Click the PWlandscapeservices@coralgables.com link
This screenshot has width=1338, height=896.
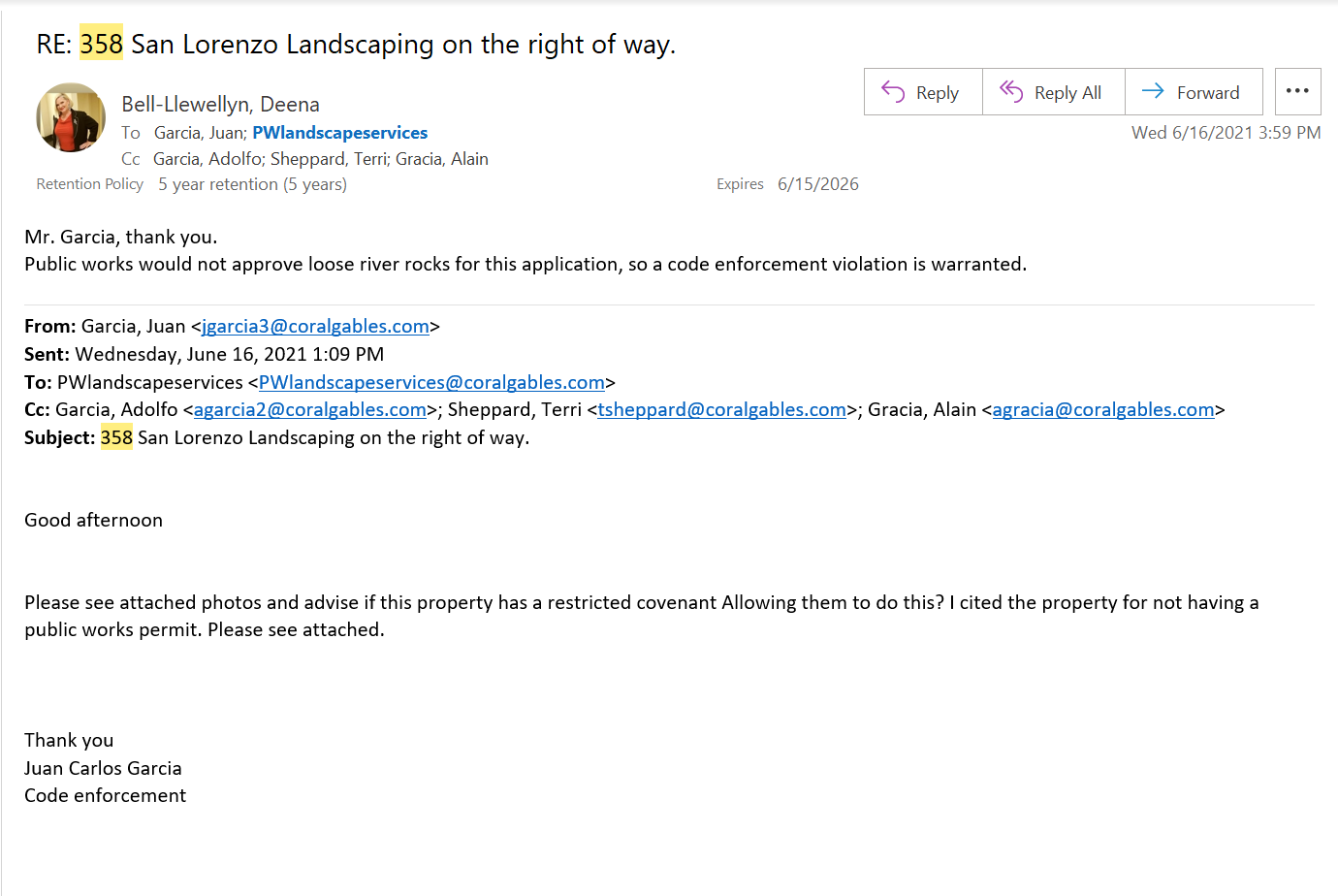(x=431, y=383)
